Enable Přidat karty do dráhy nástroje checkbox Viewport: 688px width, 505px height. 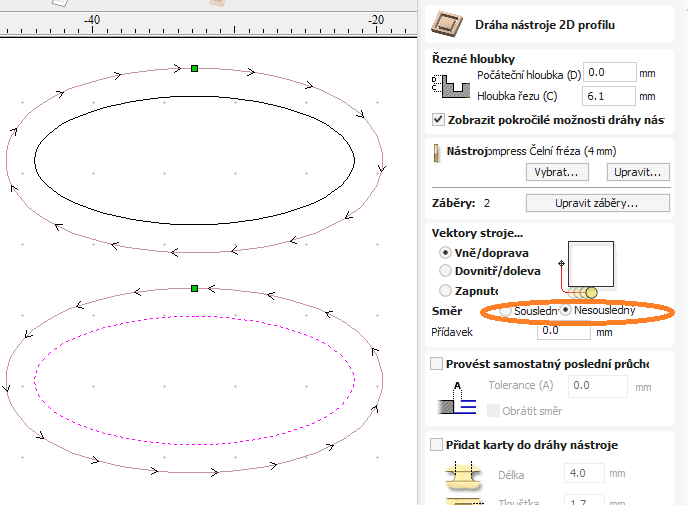[x=436, y=444]
